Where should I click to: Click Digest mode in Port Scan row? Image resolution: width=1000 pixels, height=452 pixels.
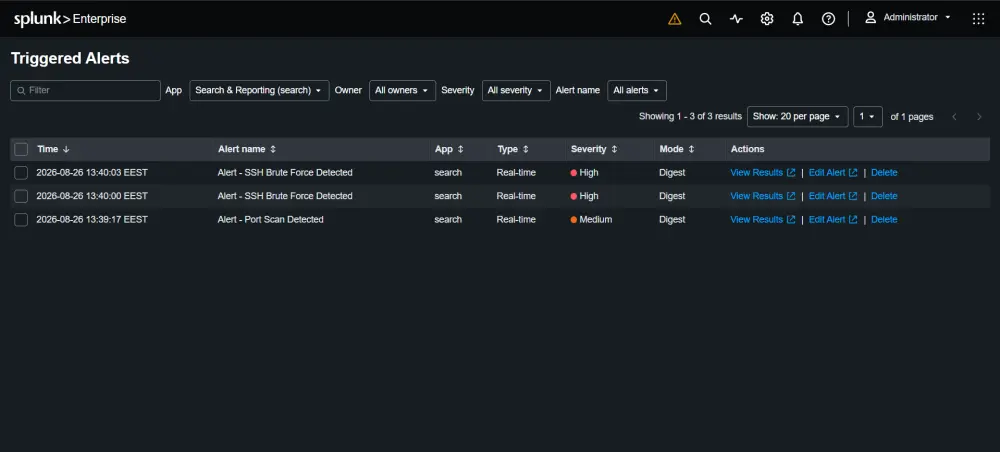(x=672, y=220)
